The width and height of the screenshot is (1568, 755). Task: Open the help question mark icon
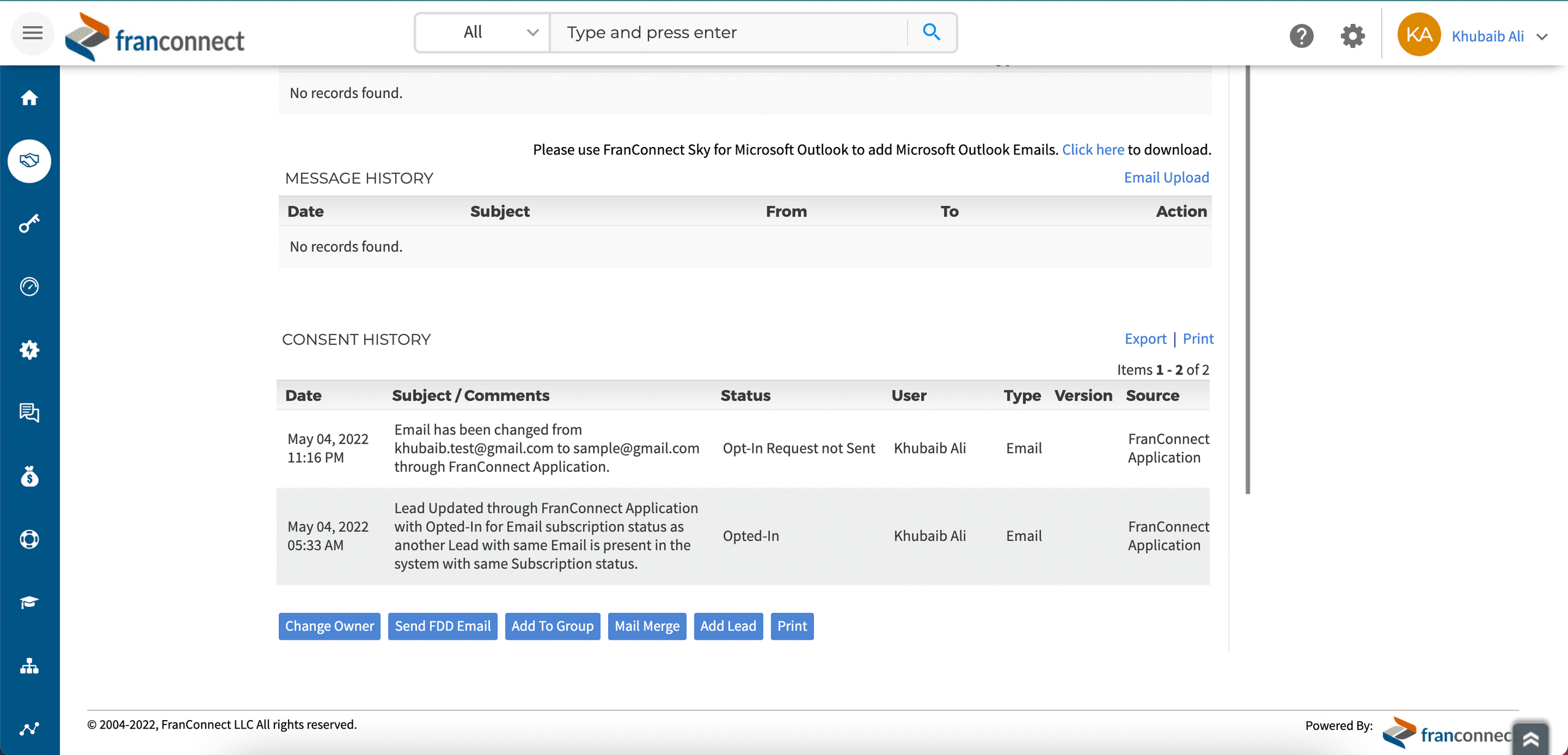1302,36
